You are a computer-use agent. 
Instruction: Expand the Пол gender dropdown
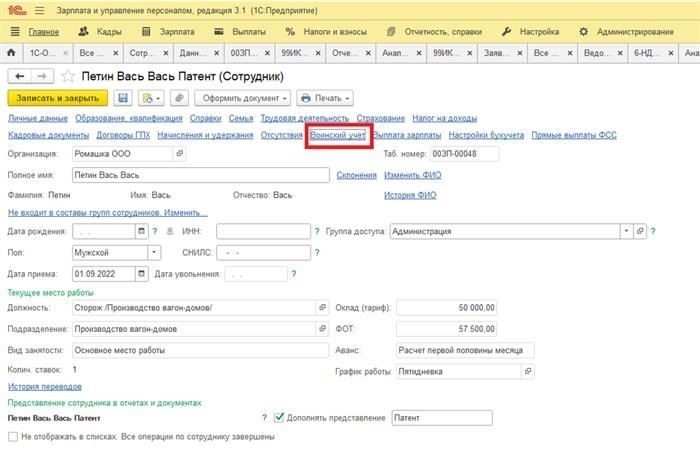[x=154, y=252]
